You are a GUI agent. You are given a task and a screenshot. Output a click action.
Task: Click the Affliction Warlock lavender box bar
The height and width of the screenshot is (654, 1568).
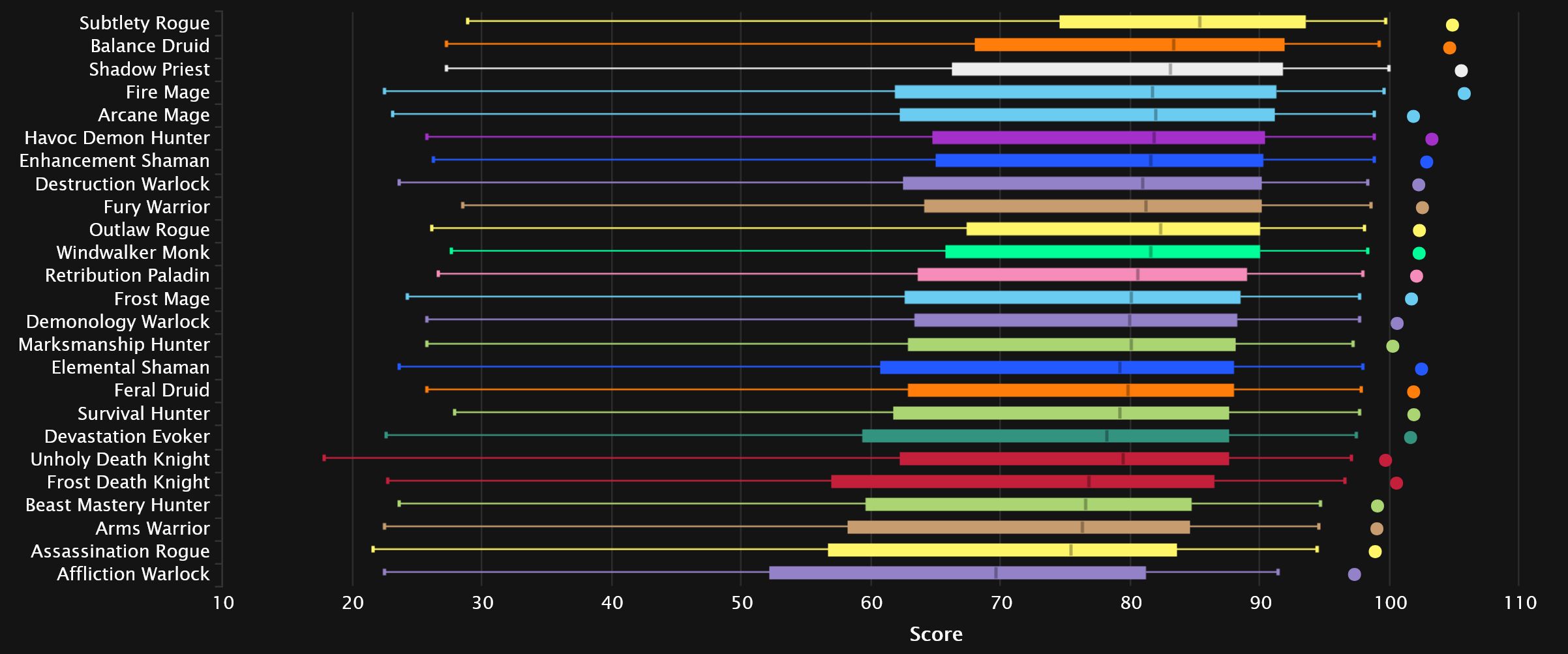point(957,573)
